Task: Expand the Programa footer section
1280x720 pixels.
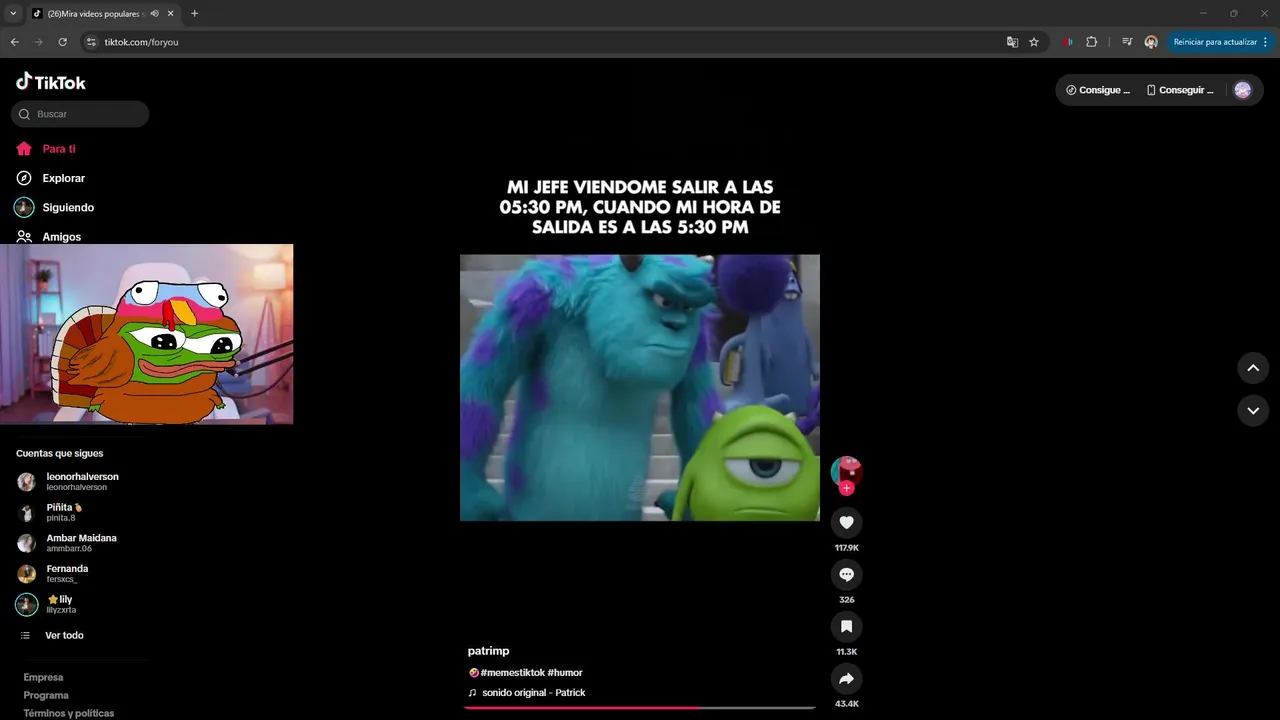Action: click(x=46, y=695)
